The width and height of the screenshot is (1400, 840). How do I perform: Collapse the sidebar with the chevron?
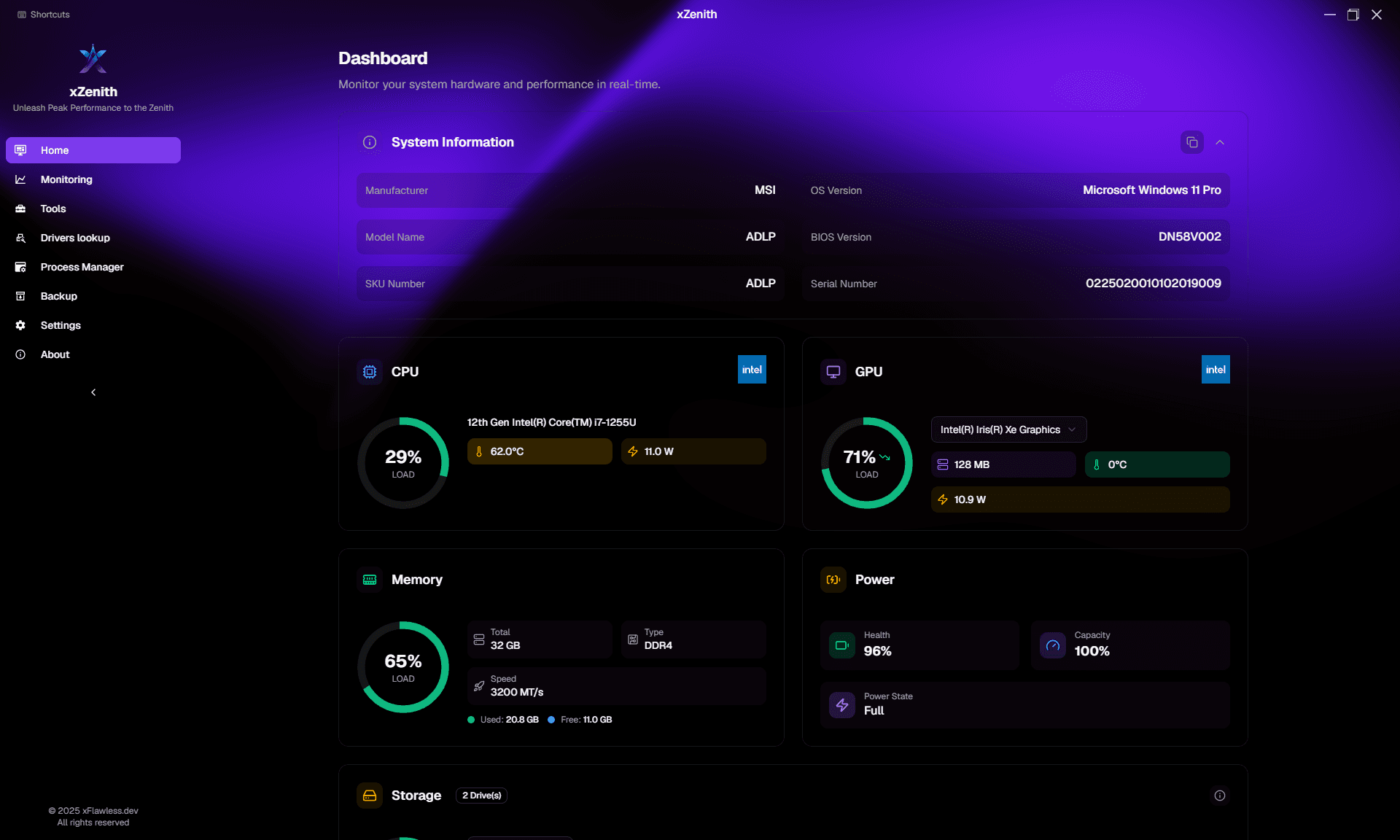tap(93, 392)
